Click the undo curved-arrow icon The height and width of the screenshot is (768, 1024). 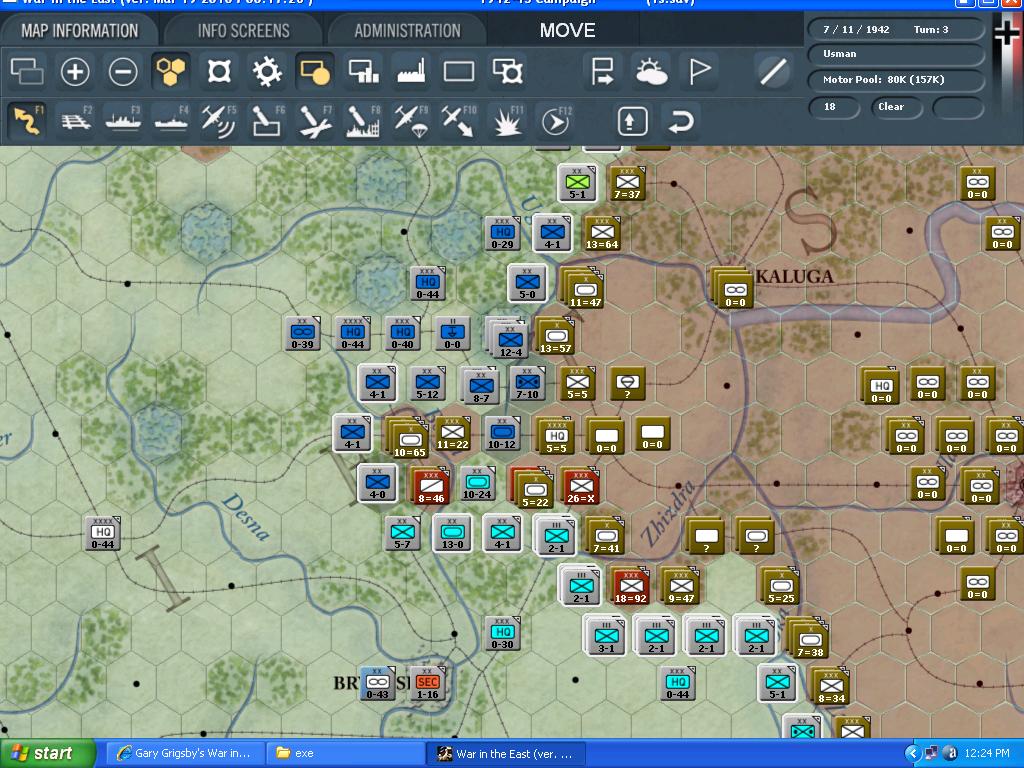coord(680,121)
